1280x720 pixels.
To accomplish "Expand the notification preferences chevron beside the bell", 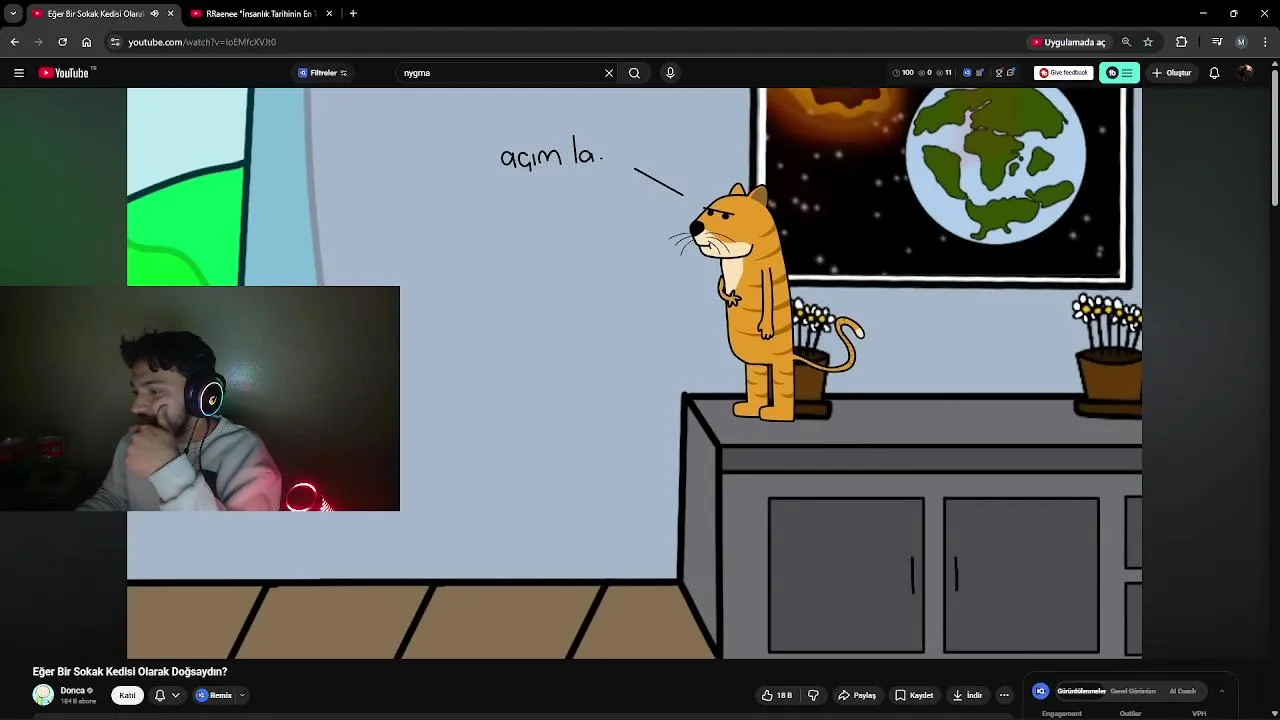I will (x=175, y=695).
